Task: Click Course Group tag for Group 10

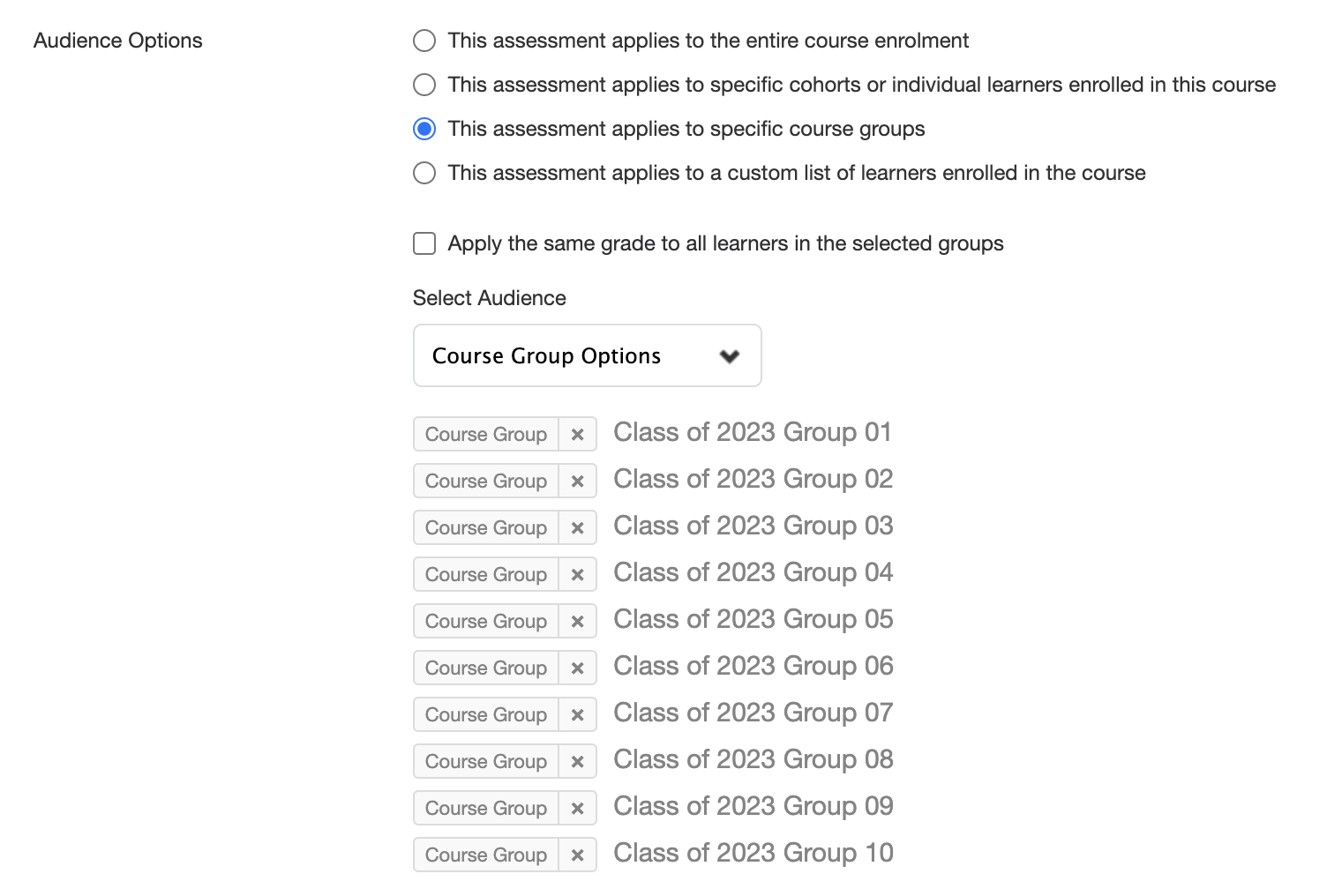Action: click(486, 855)
